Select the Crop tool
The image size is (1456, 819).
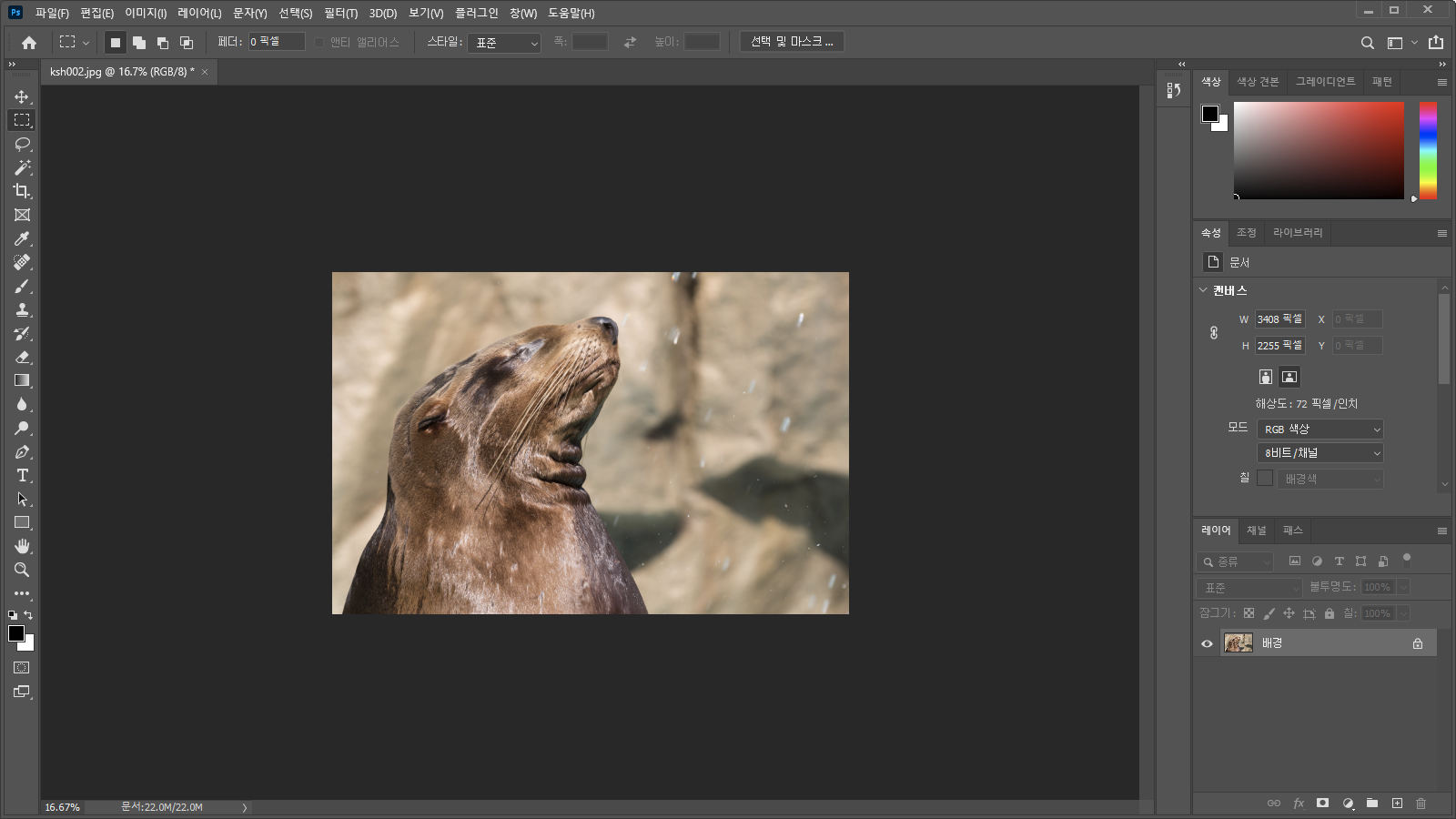[22, 191]
